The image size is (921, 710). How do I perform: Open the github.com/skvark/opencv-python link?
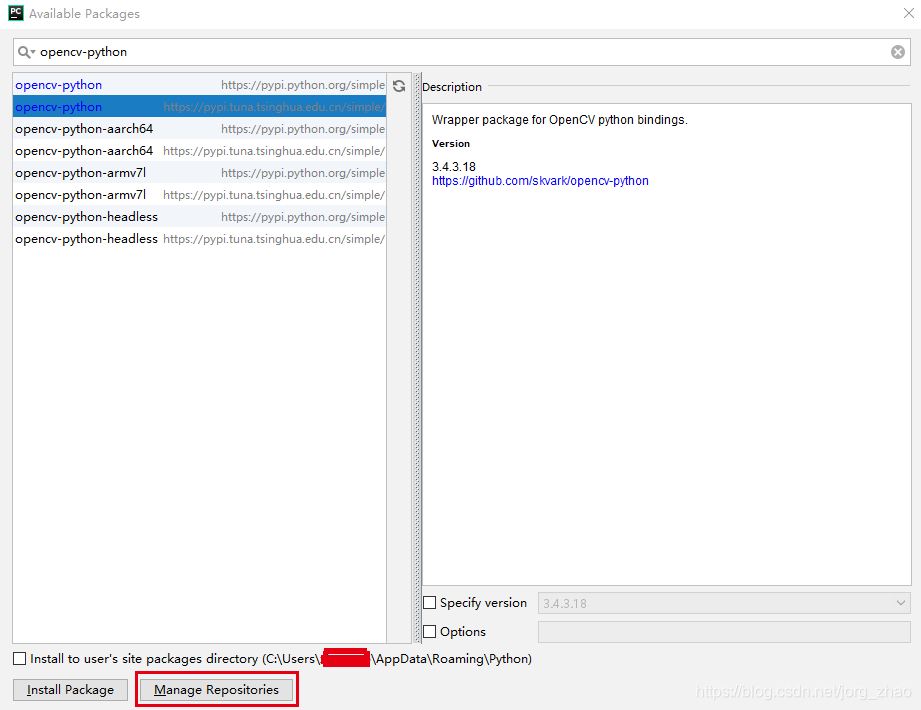(540, 181)
